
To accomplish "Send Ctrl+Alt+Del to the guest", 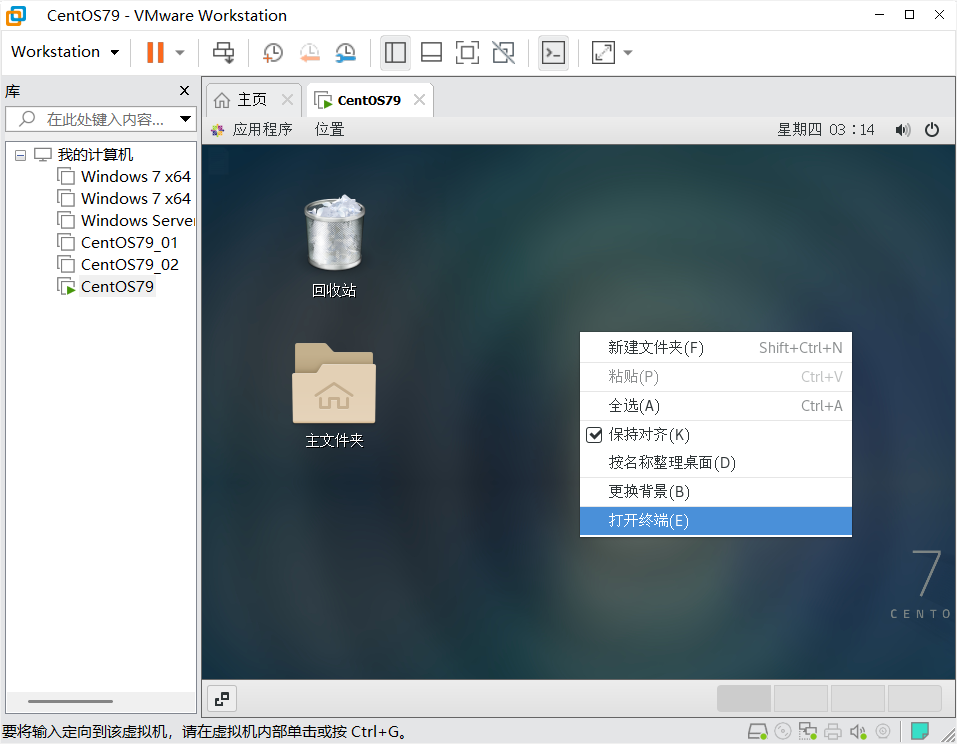I will coord(223,52).
